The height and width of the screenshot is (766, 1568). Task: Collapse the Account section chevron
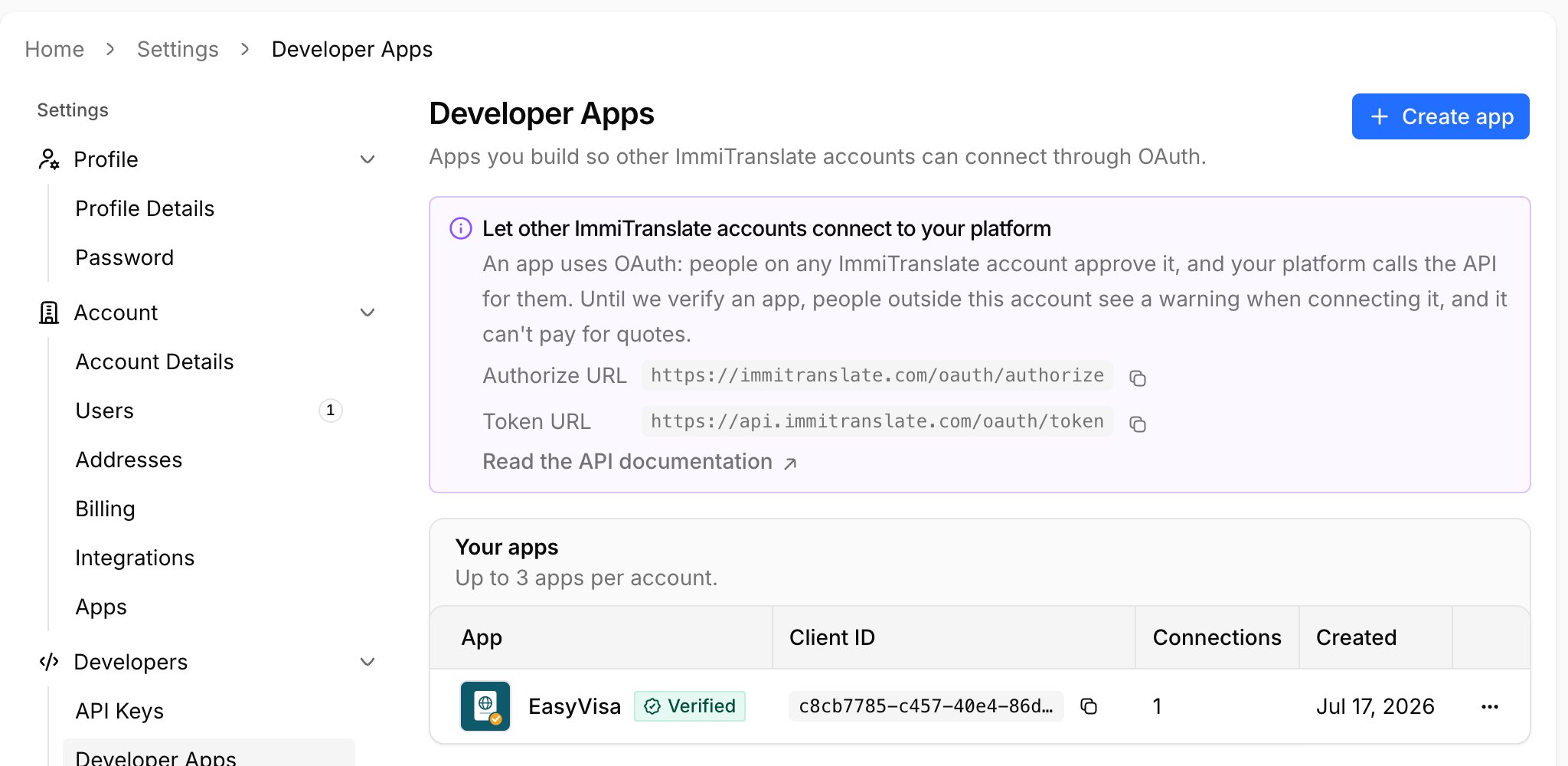(367, 313)
